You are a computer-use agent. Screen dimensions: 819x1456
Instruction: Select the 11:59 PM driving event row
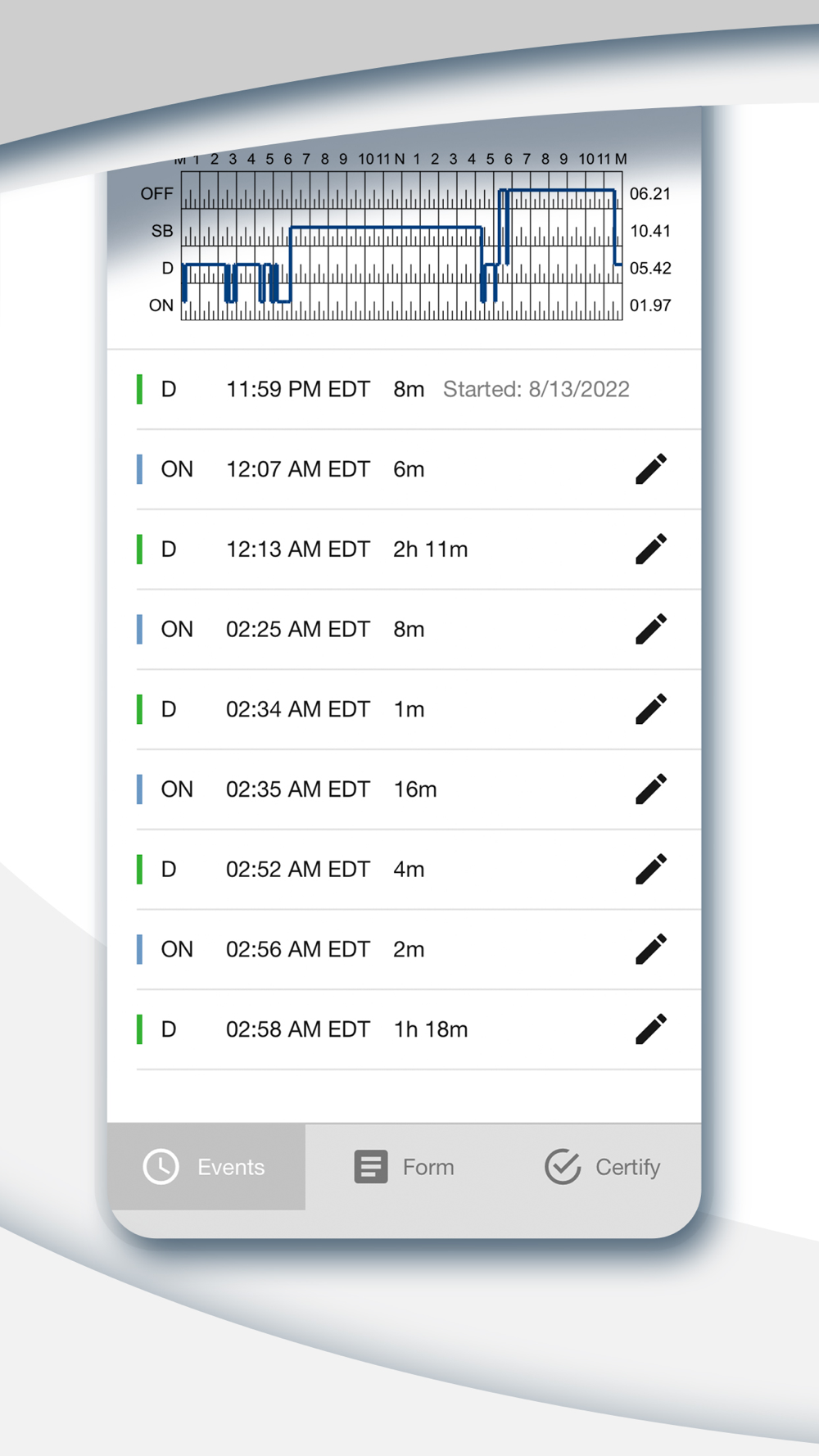[419, 390]
